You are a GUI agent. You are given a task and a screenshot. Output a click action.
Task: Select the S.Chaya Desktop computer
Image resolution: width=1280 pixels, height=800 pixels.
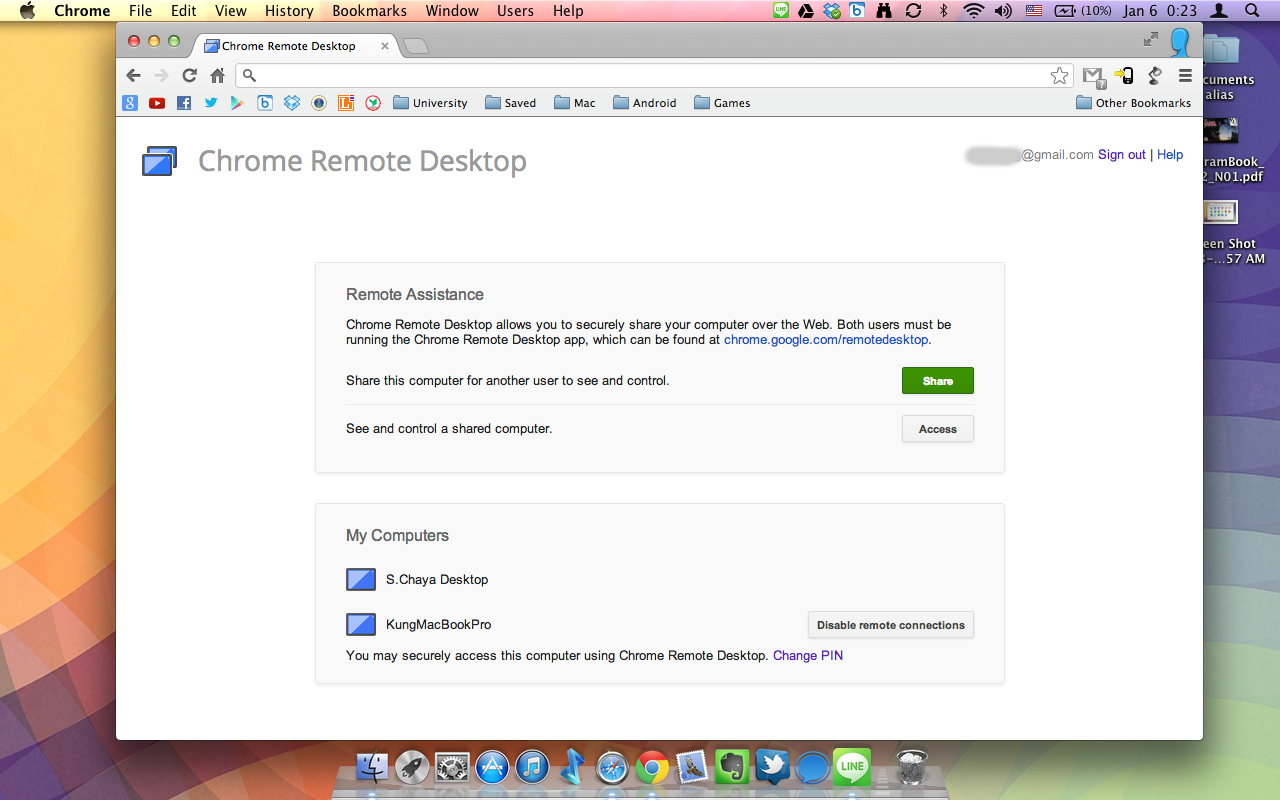(417, 580)
